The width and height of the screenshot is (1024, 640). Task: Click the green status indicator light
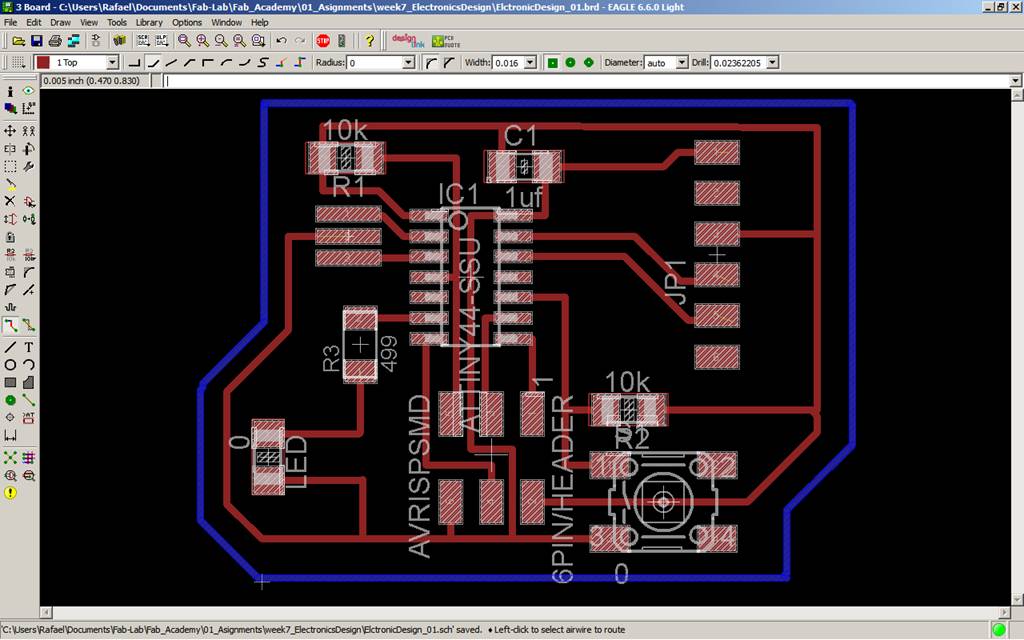tap(999, 630)
